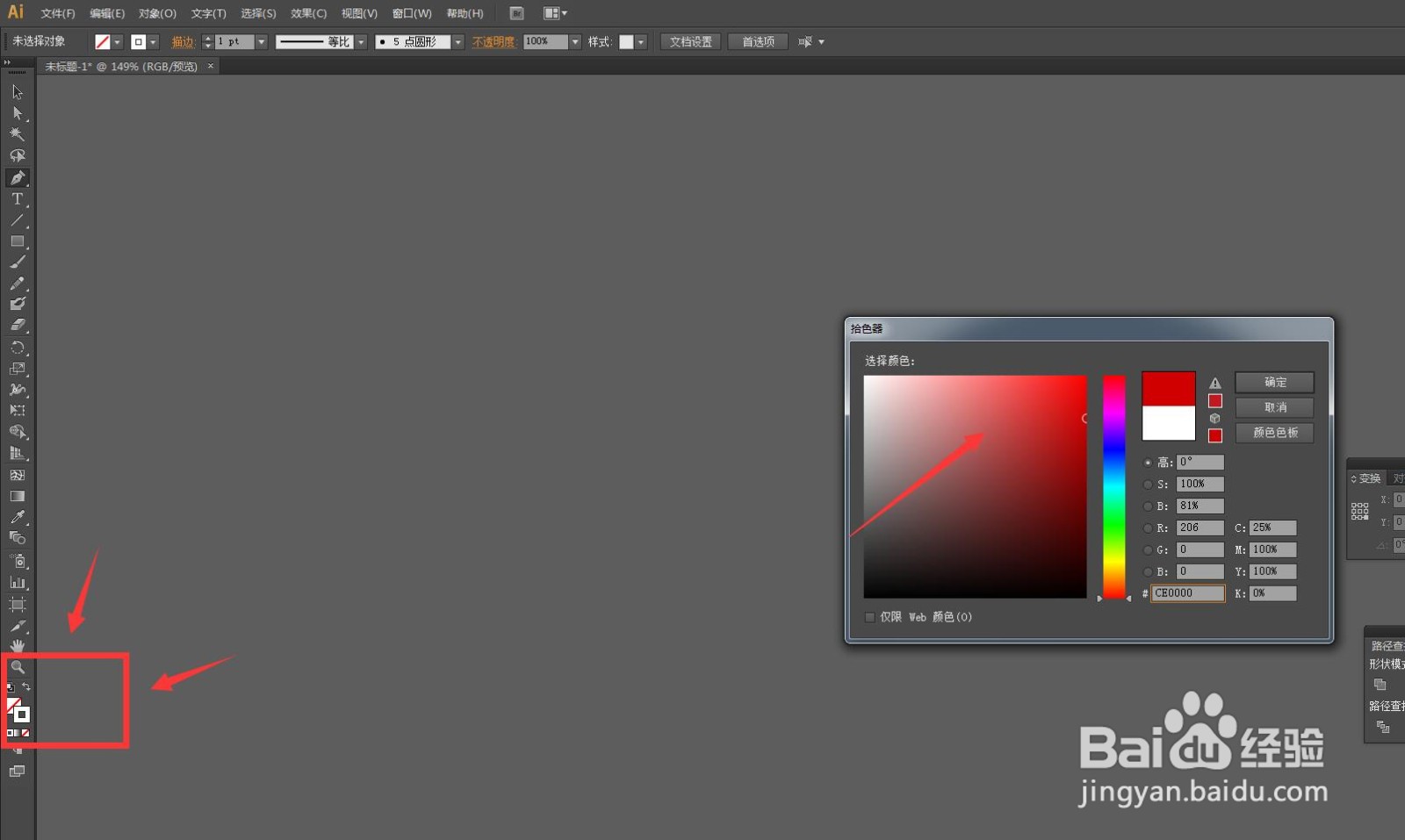The width and height of the screenshot is (1405, 840).
Task: Click the 首选项 button
Action: (758, 42)
